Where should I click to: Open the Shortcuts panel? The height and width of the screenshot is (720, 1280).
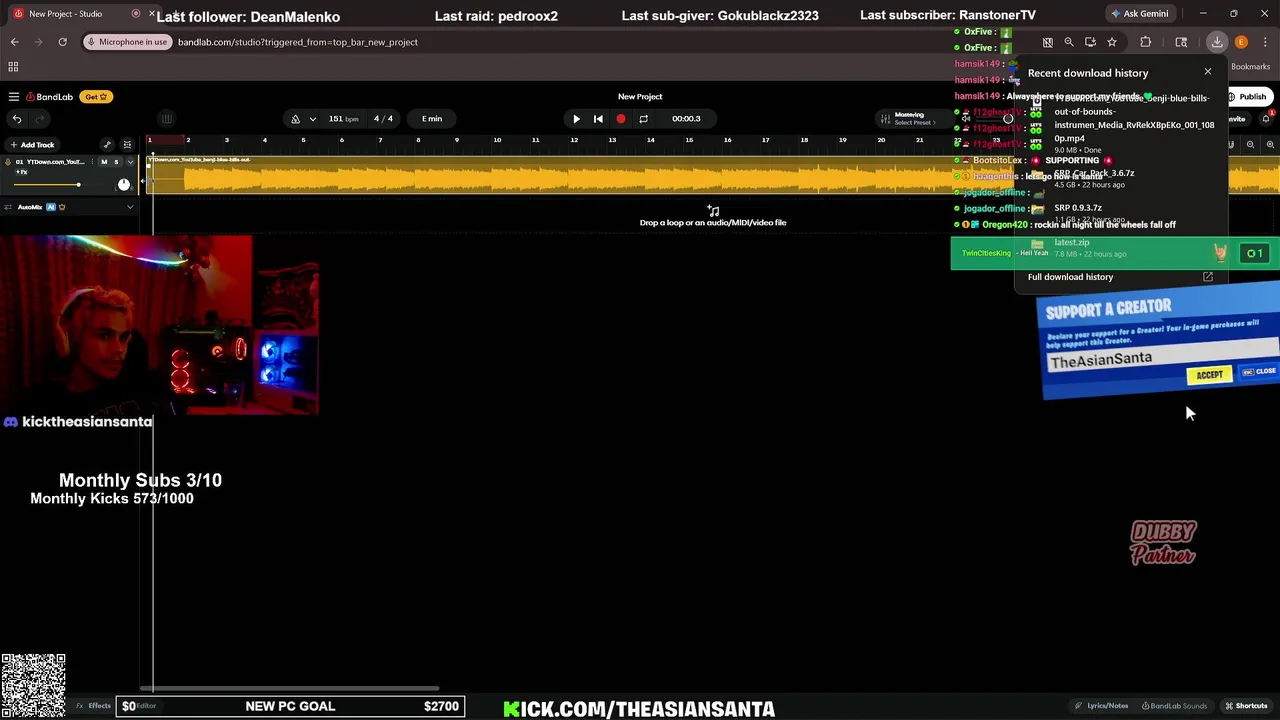pyautogui.click(x=1246, y=706)
